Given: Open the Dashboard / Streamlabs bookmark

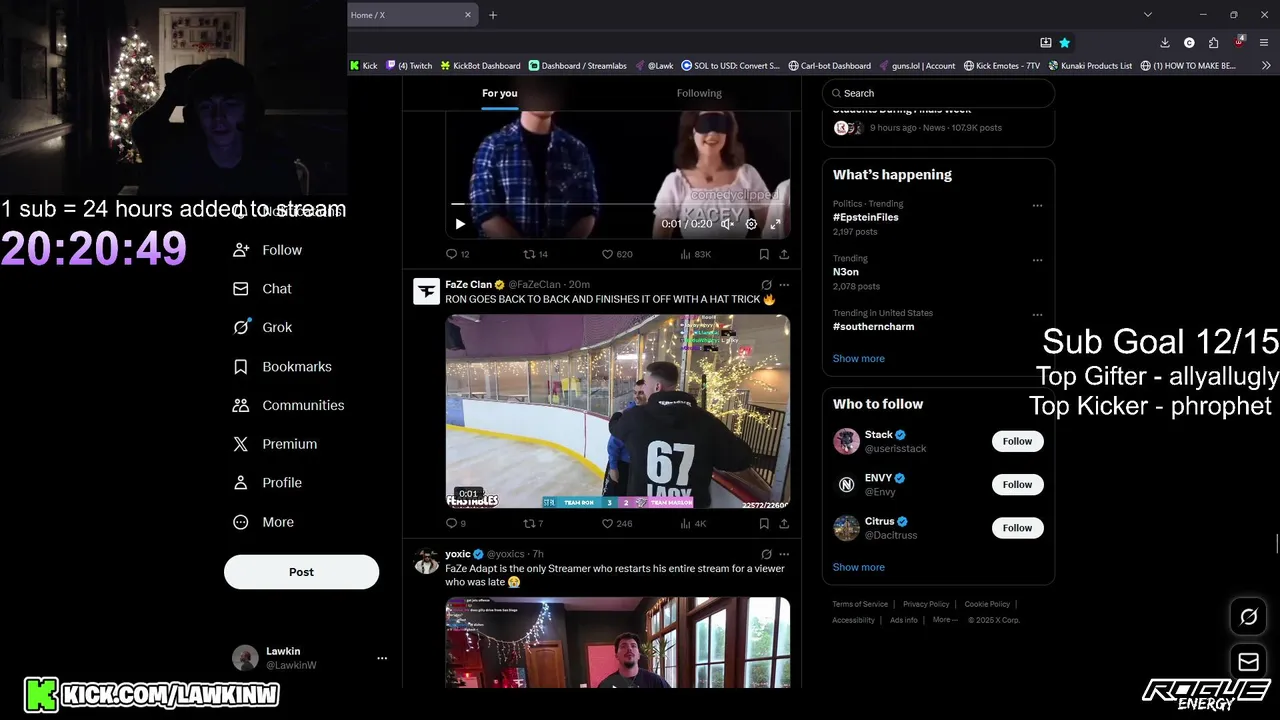Looking at the screenshot, I should 577,66.
